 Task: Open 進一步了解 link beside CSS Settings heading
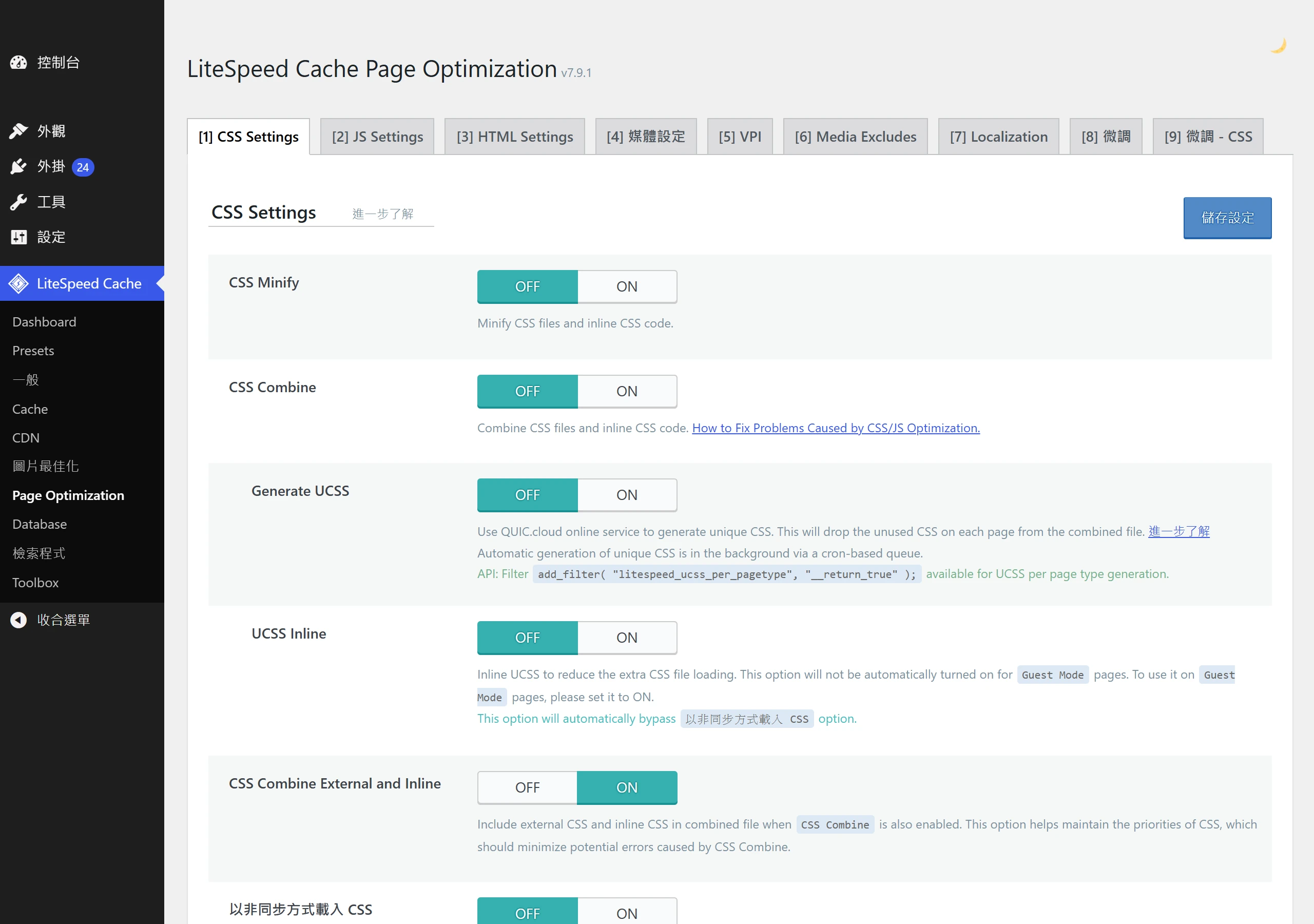coord(382,214)
